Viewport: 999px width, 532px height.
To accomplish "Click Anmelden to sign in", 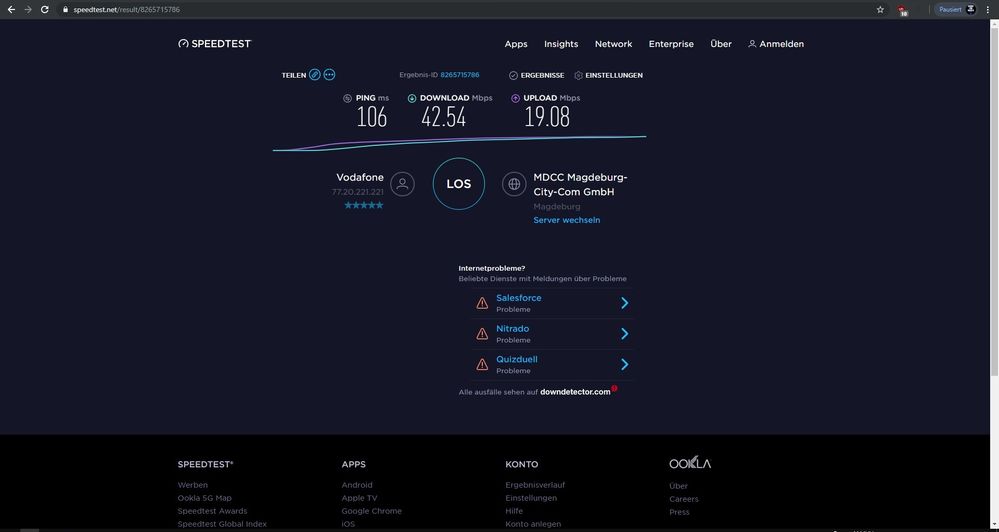I will (x=776, y=44).
